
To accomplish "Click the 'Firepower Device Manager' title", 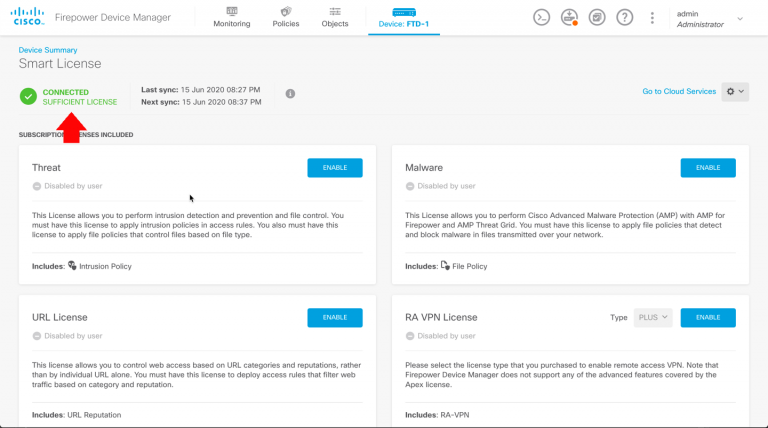I will coord(113,18).
